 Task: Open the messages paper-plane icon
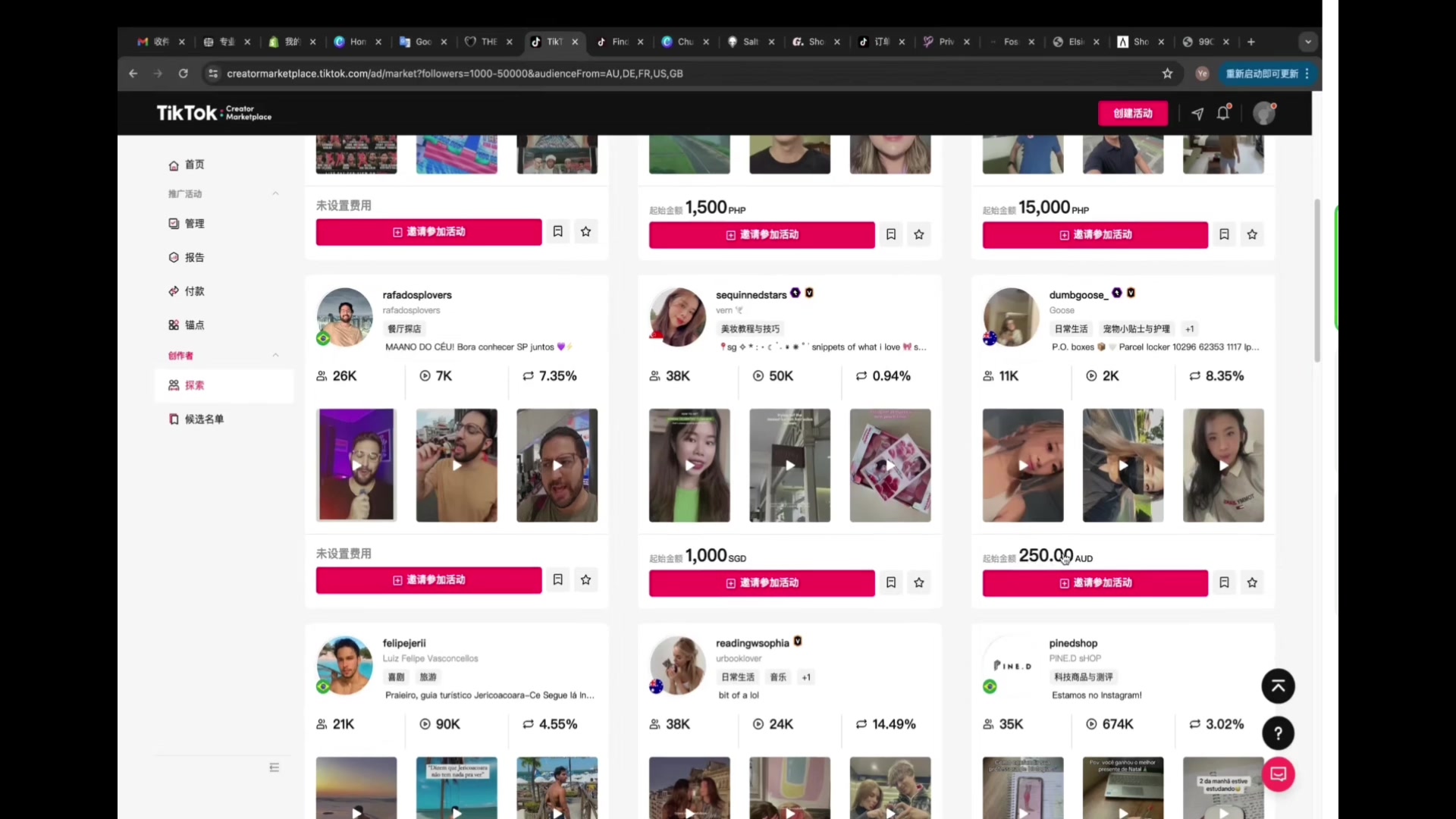(1197, 113)
